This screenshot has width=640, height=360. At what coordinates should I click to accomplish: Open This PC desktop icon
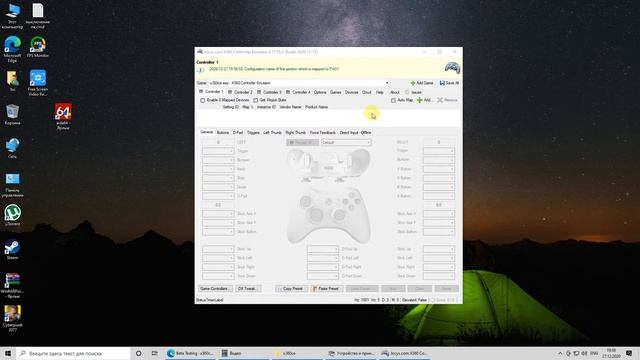[x=12, y=16]
